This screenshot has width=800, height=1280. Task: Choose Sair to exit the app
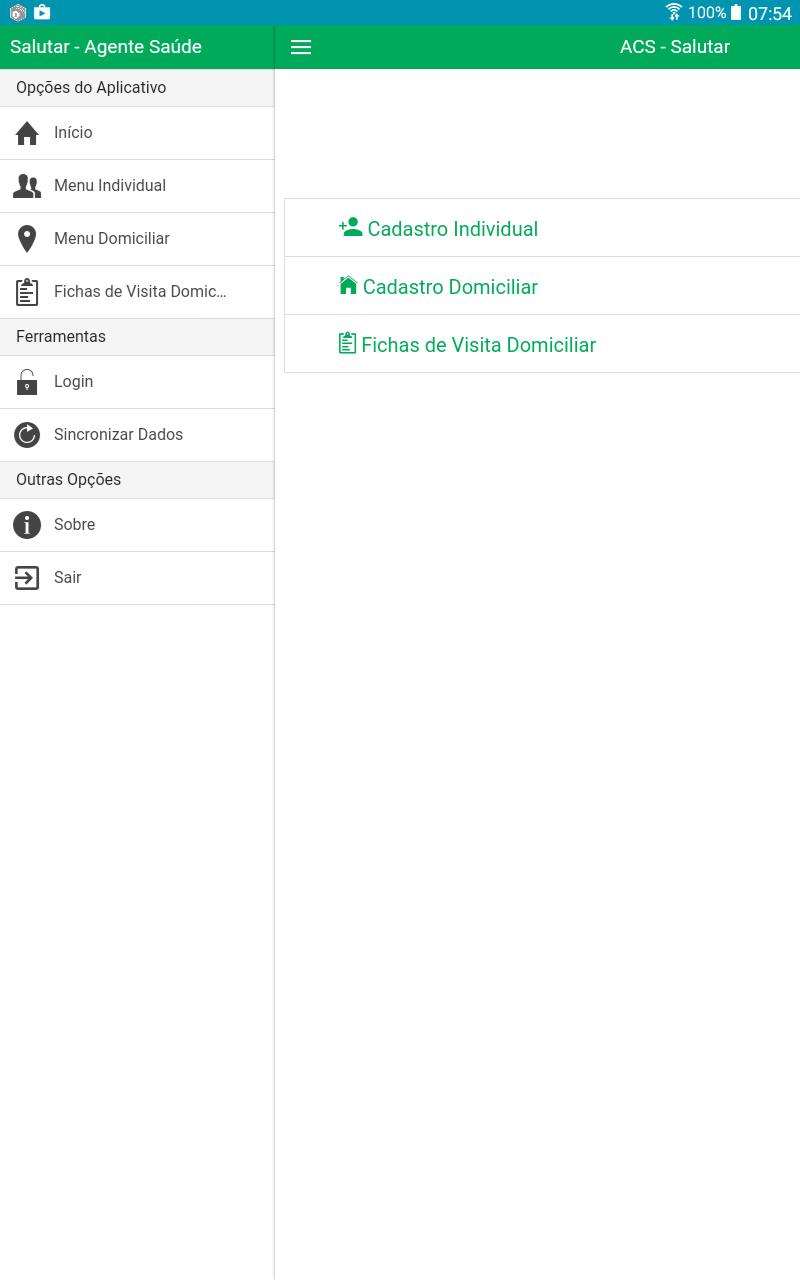coord(137,578)
